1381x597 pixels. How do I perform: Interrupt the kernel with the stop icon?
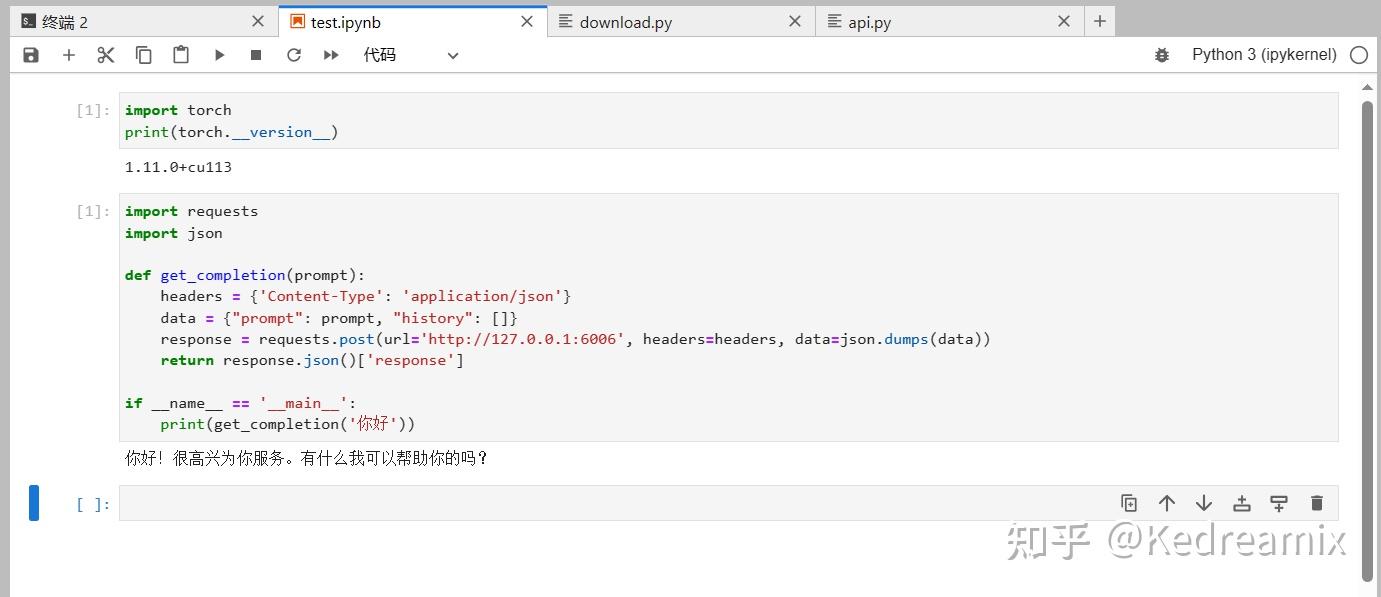256,55
